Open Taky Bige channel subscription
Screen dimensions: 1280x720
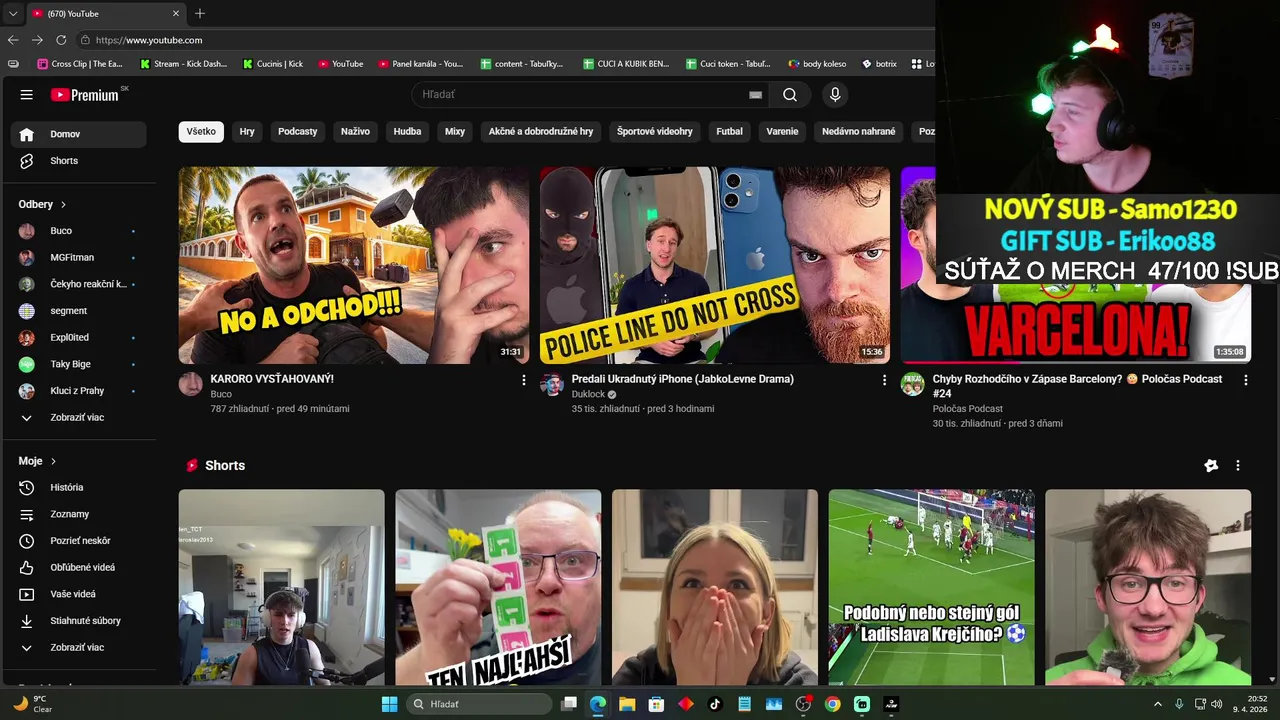[79, 364]
